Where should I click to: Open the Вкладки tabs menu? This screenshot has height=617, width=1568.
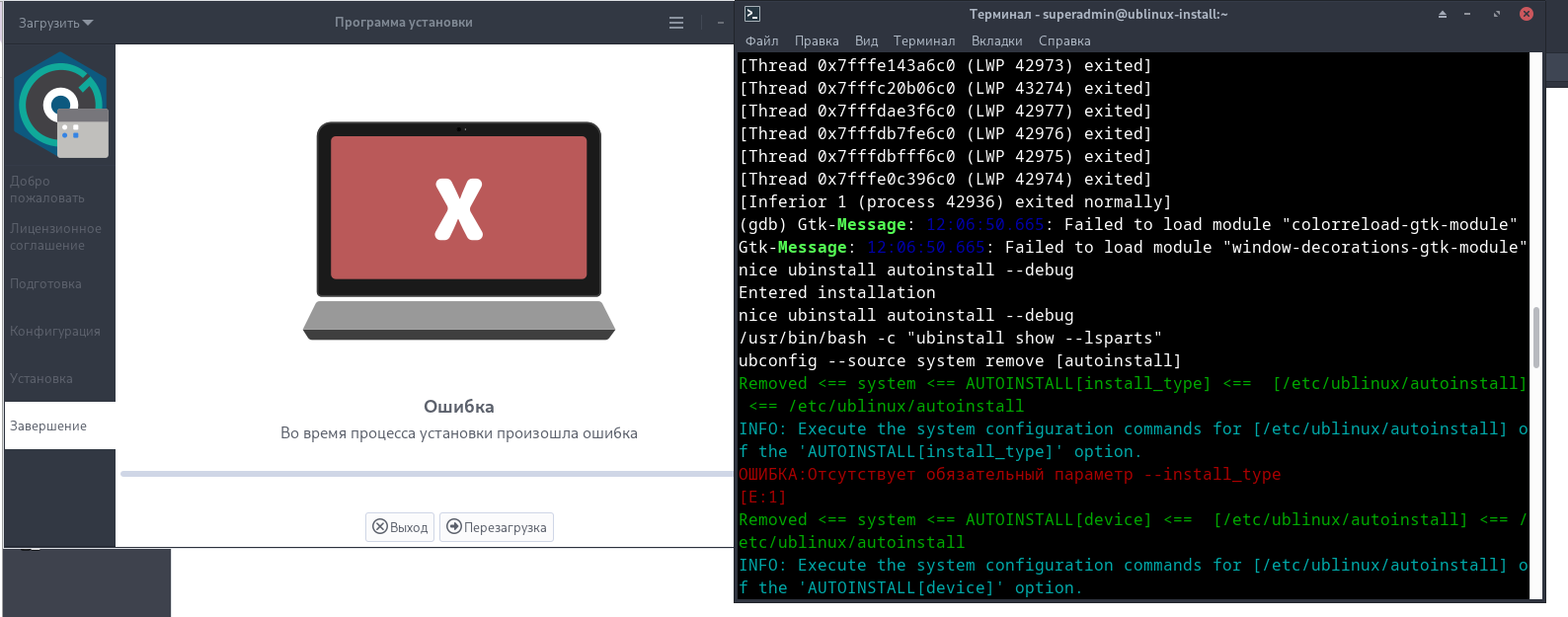tap(996, 40)
